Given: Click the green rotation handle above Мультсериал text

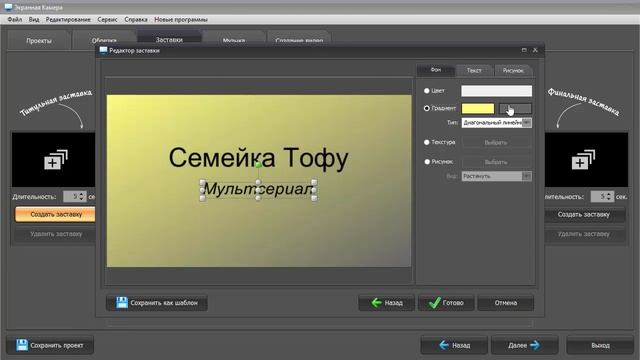Looking at the screenshot, I should pyautogui.click(x=258, y=165).
